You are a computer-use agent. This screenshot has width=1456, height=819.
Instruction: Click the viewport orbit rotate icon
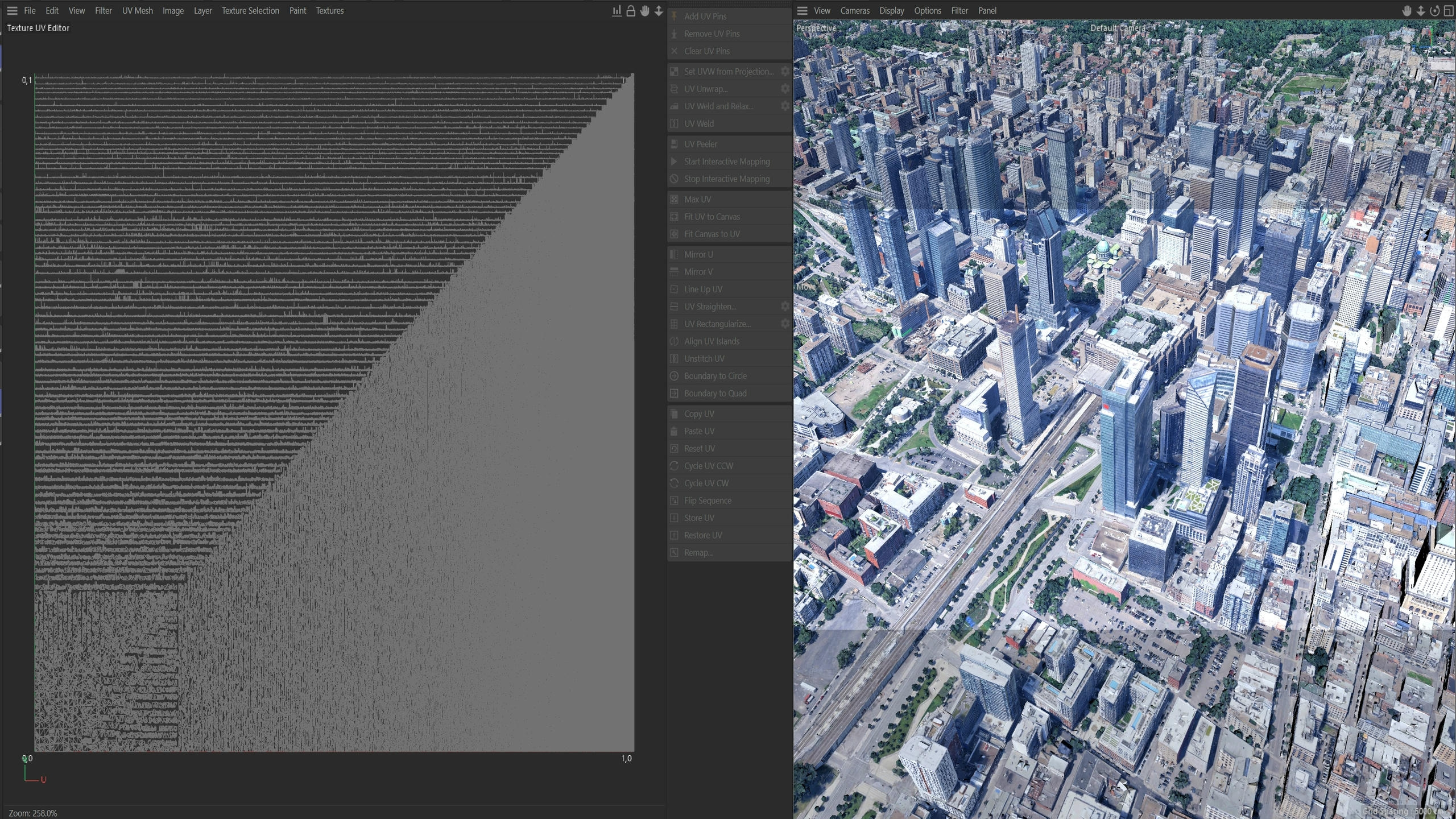[1435, 11]
